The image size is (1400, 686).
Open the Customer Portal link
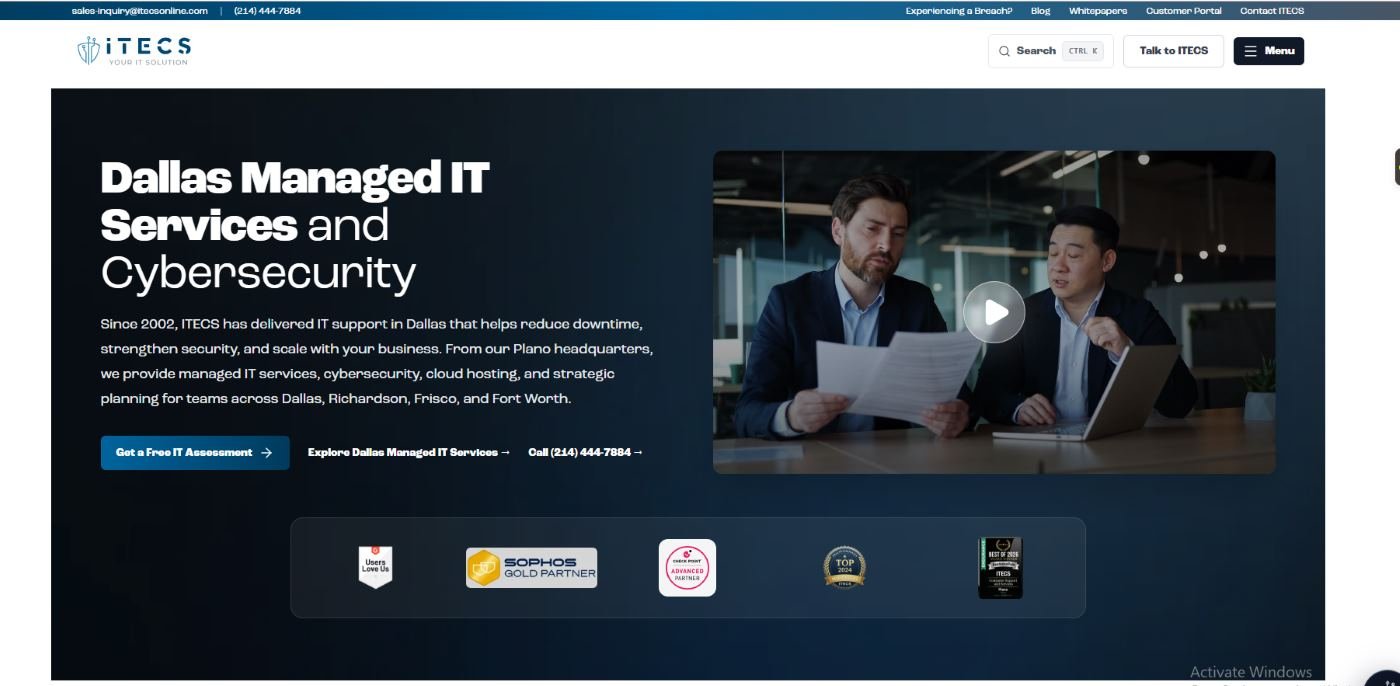[x=1183, y=11]
